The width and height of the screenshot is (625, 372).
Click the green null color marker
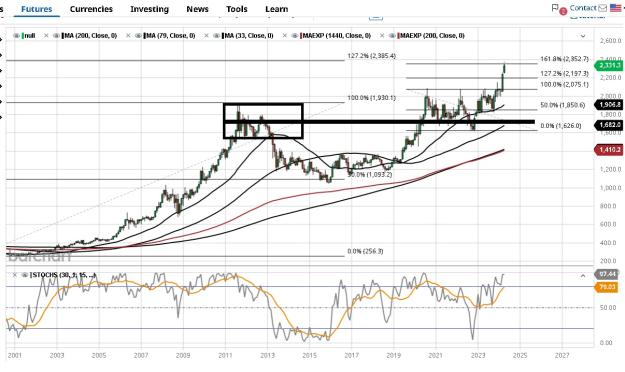pos(23,36)
